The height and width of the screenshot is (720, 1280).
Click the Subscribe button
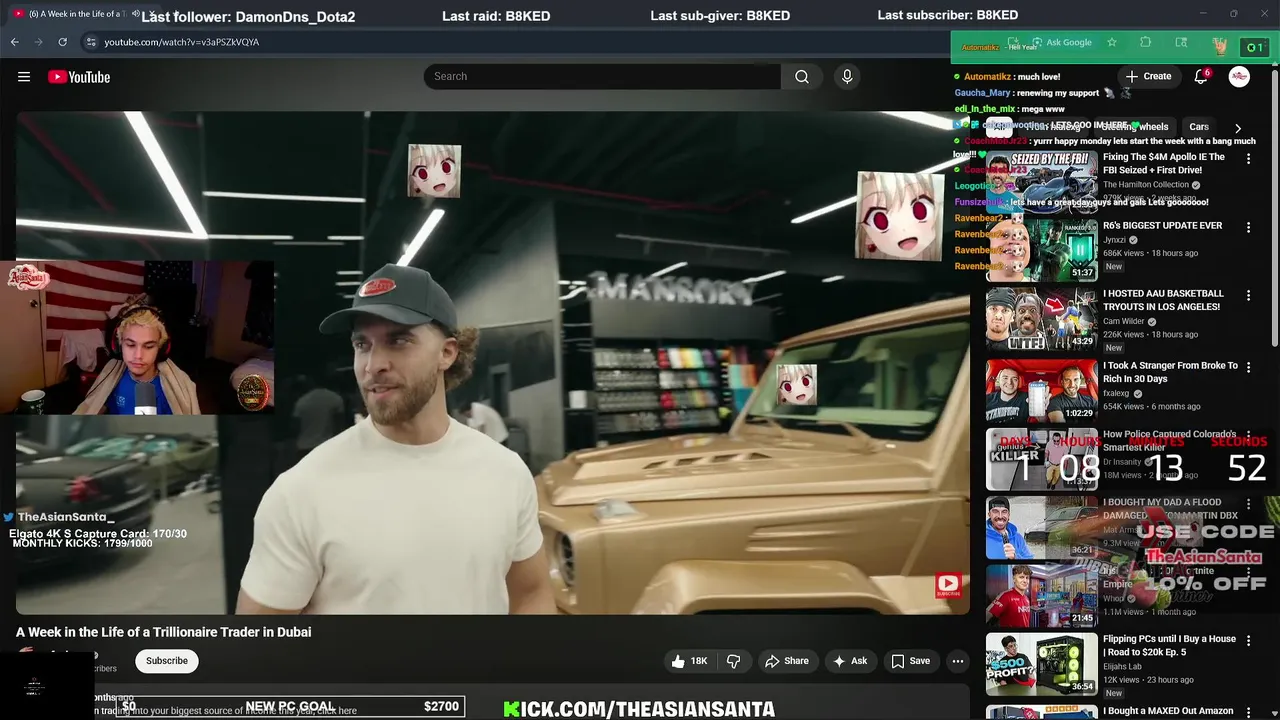(167, 661)
